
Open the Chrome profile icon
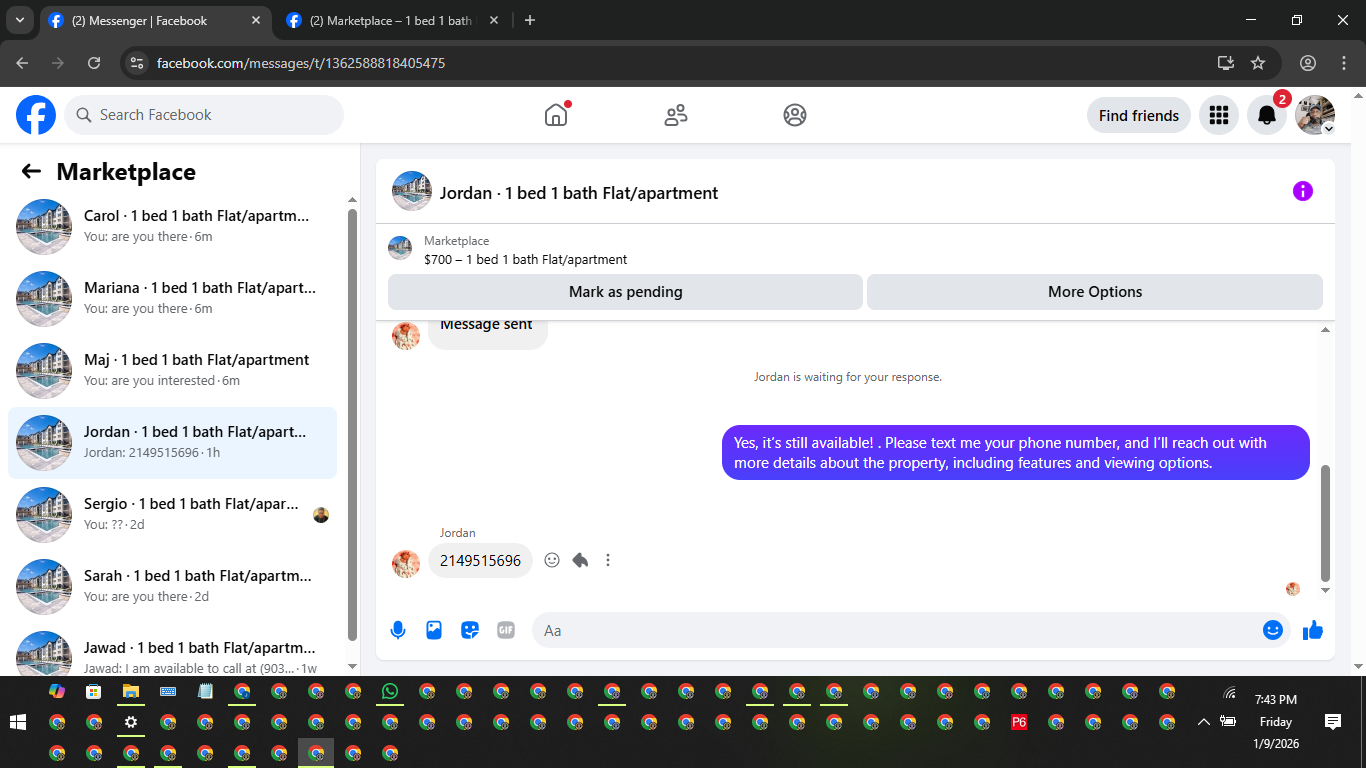click(1308, 63)
